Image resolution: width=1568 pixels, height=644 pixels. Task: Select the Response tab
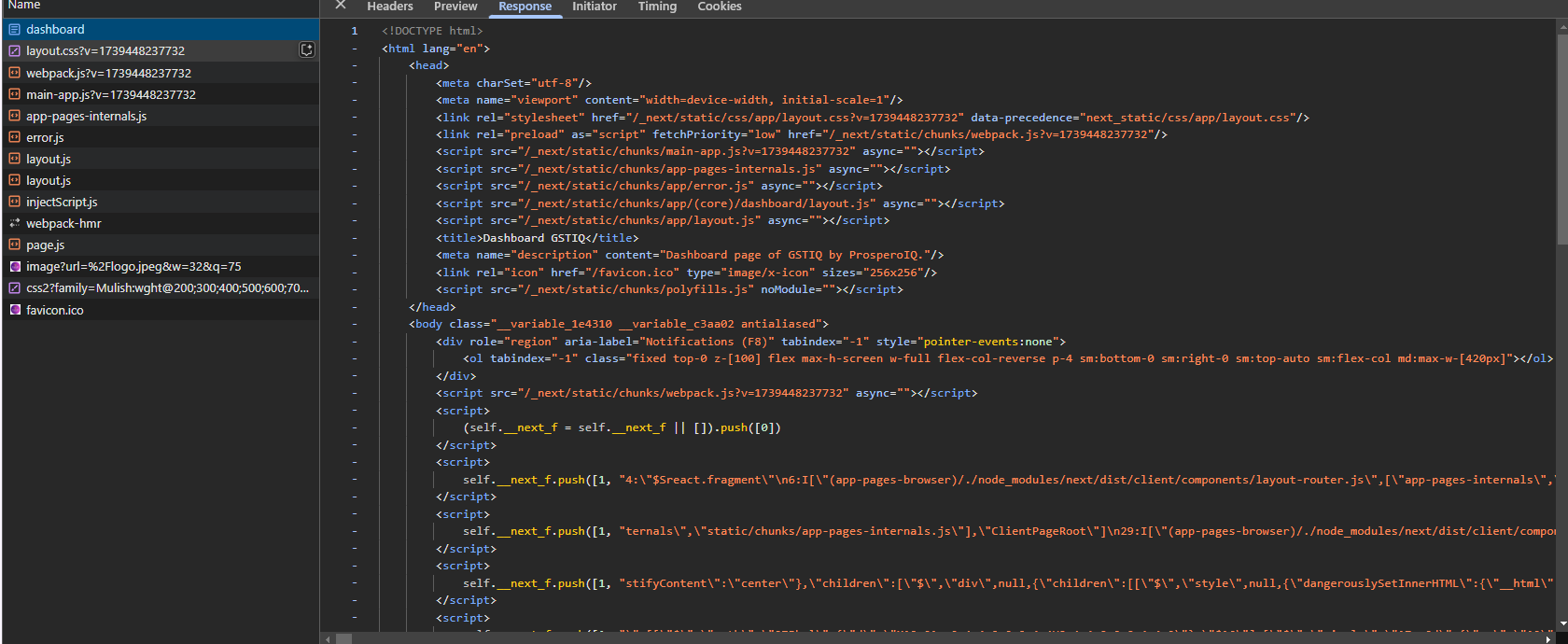(525, 7)
